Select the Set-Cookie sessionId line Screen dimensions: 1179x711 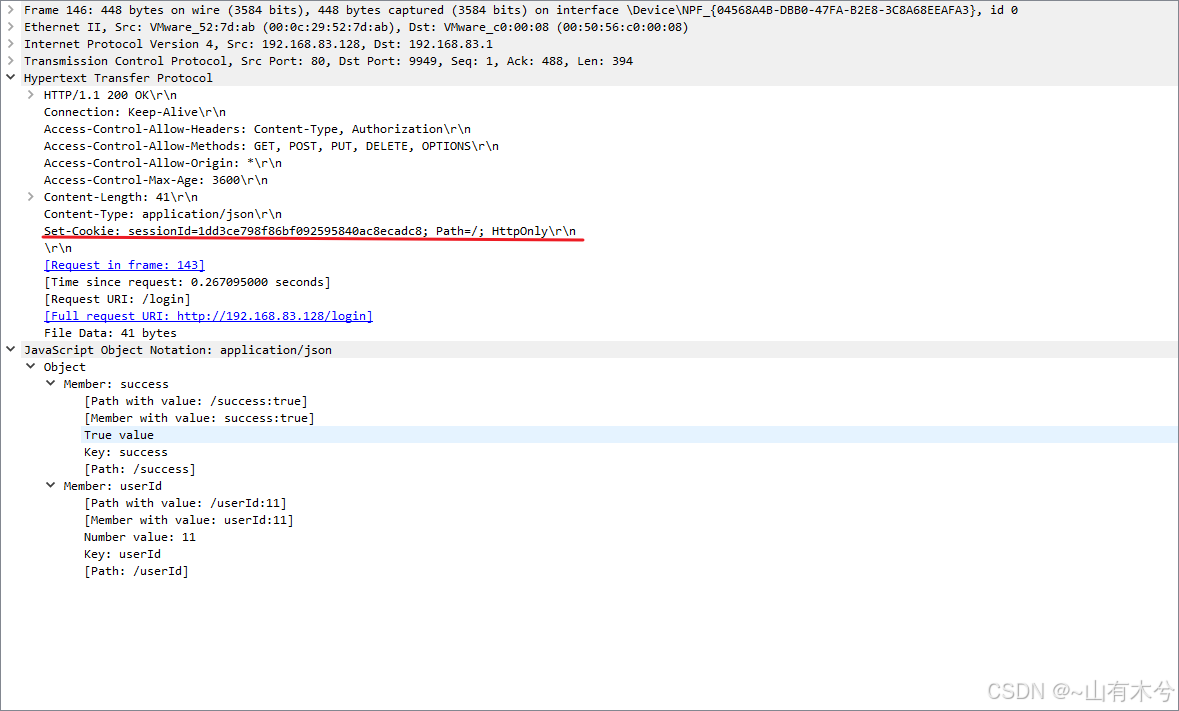tap(310, 231)
